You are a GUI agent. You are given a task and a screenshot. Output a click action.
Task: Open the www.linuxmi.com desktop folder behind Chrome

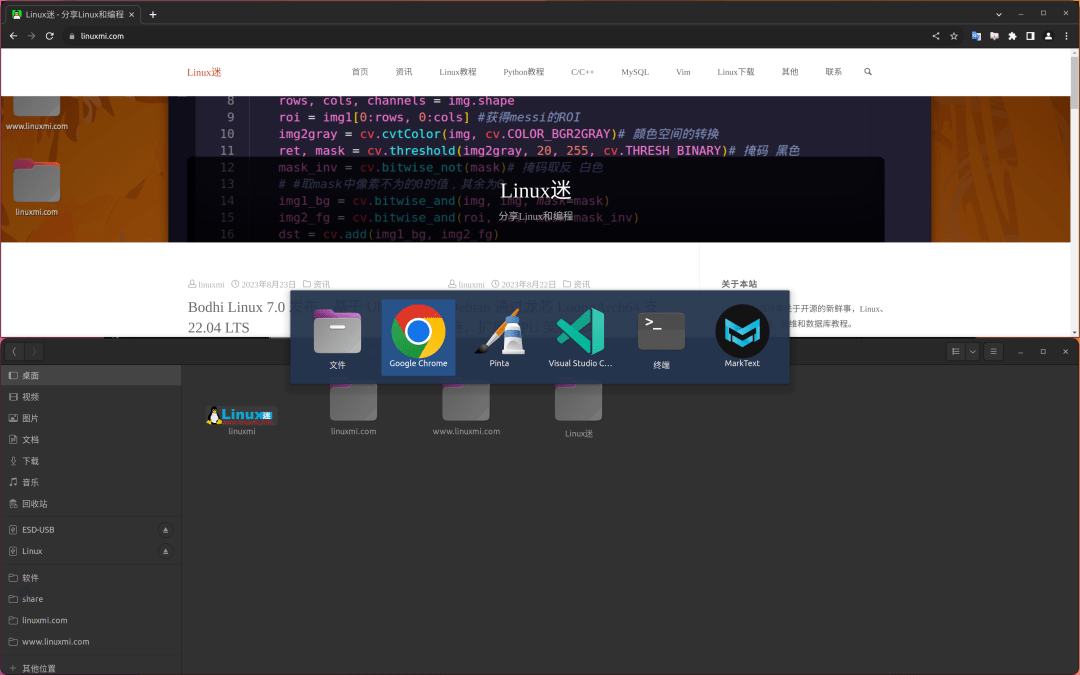[37, 114]
